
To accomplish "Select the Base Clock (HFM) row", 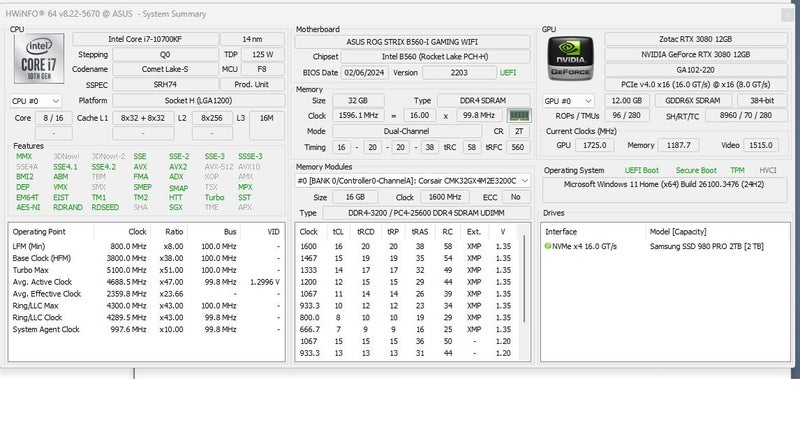I will [x=146, y=258].
